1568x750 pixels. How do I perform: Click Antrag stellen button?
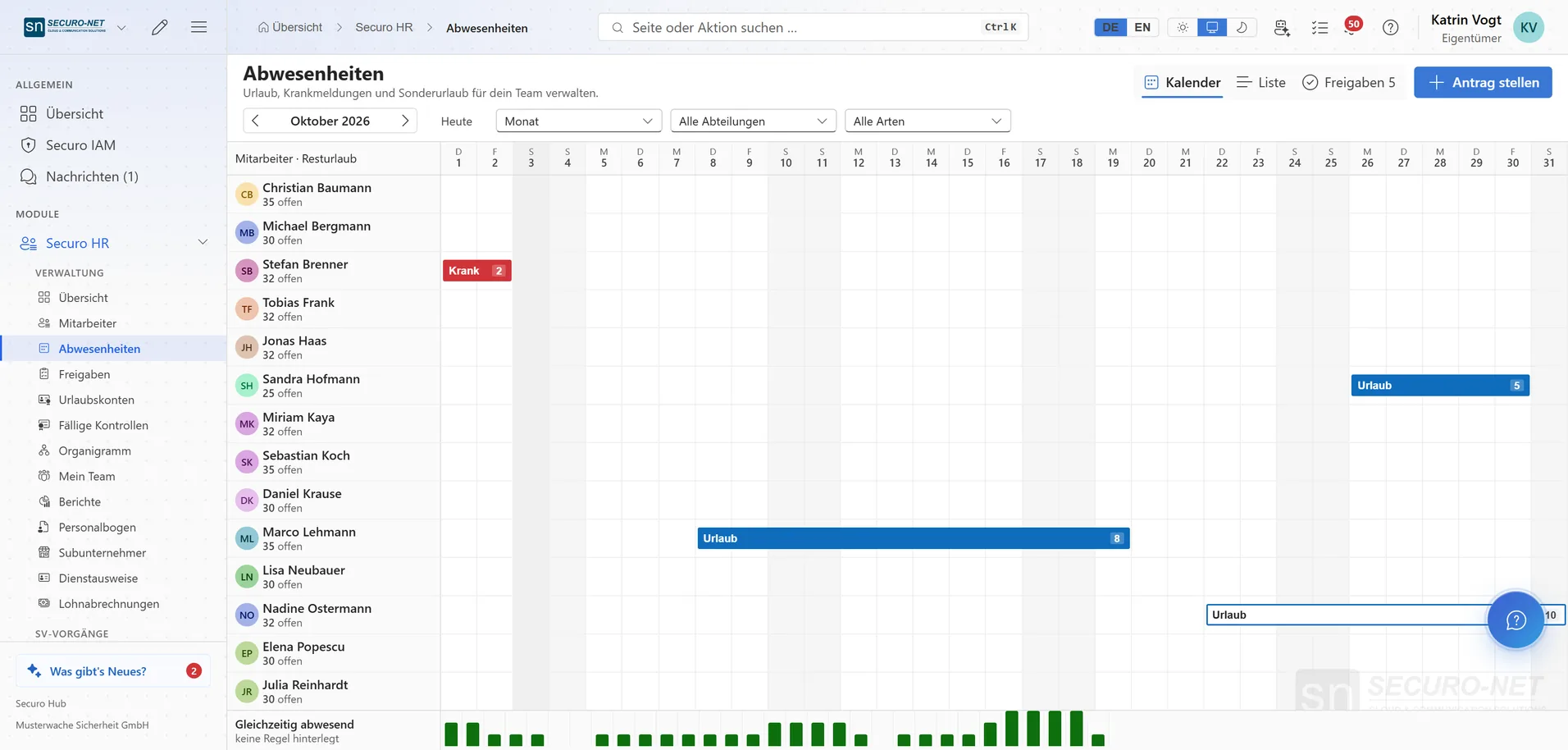click(x=1483, y=82)
